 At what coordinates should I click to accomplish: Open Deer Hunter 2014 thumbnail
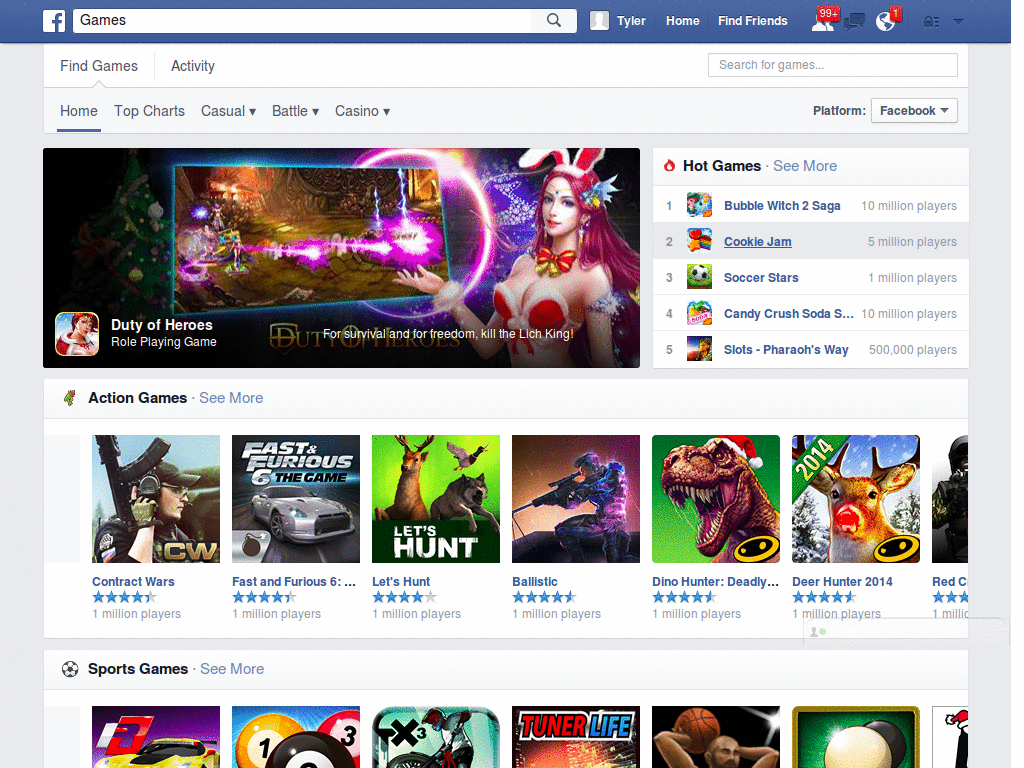pyautogui.click(x=856, y=499)
